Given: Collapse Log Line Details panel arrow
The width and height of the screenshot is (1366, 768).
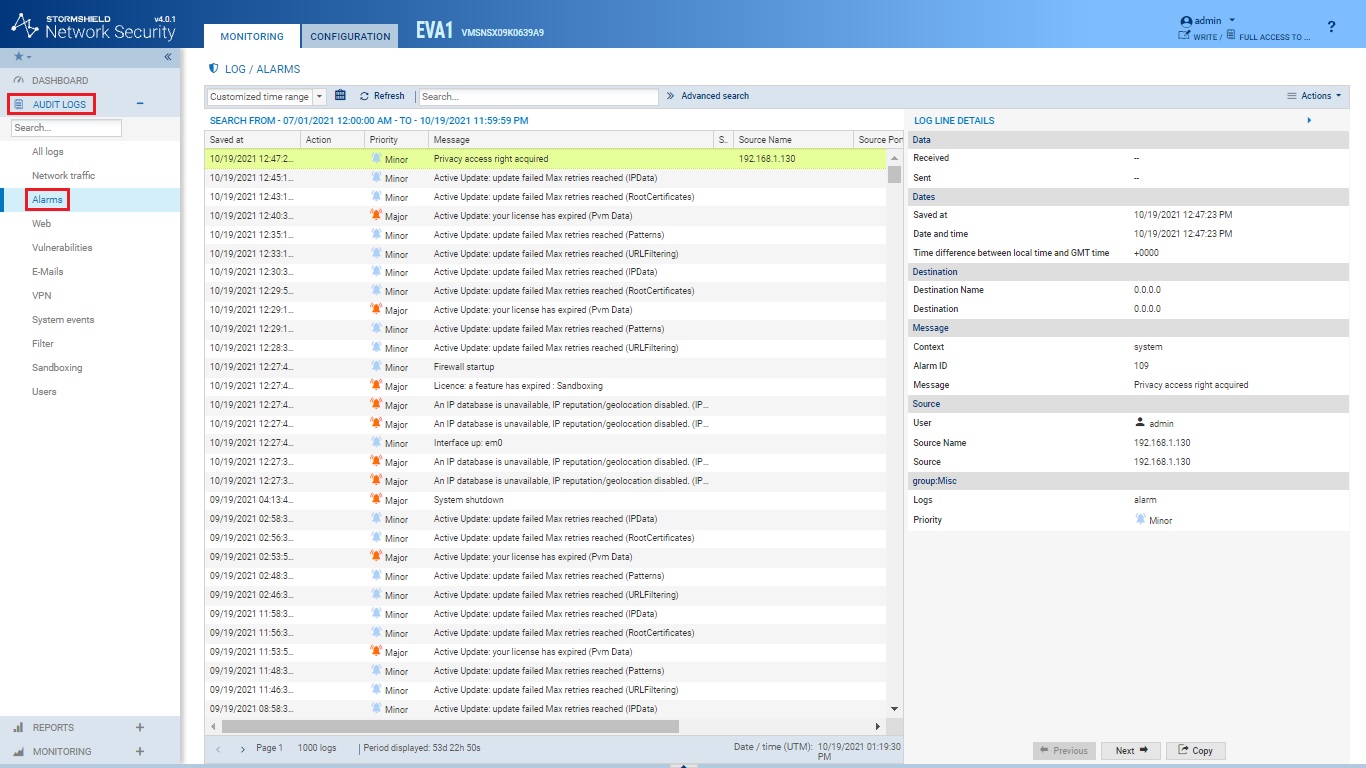Looking at the screenshot, I should coord(1309,120).
